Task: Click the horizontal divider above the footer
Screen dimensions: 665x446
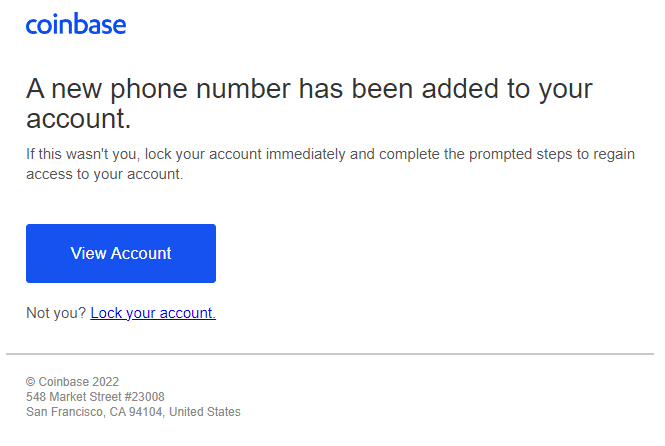Action: click(x=330, y=354)
